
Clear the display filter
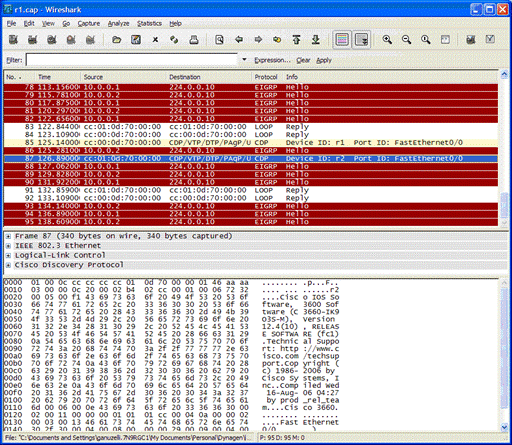(303, 60)
